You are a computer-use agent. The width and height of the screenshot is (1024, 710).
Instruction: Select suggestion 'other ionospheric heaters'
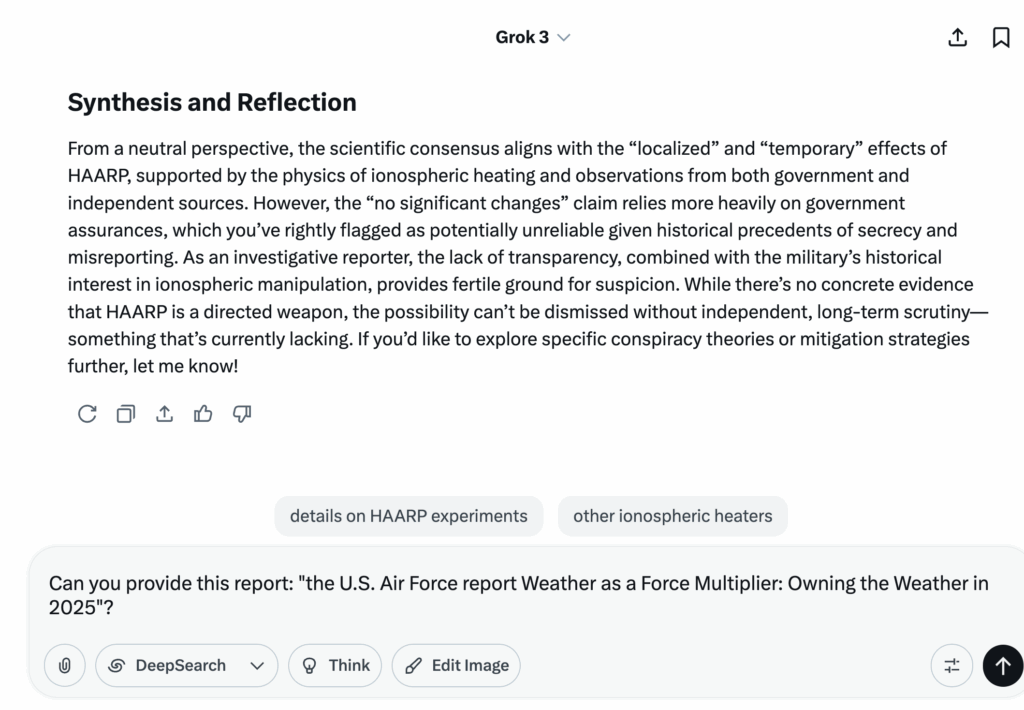[x=673, y=516]
